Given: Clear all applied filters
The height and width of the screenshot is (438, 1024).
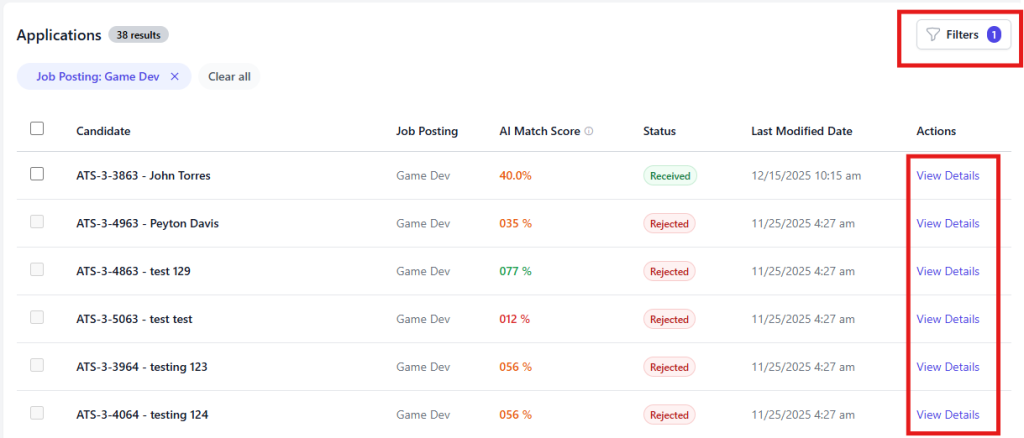Looking at the screenshot, I should (229, 76).
